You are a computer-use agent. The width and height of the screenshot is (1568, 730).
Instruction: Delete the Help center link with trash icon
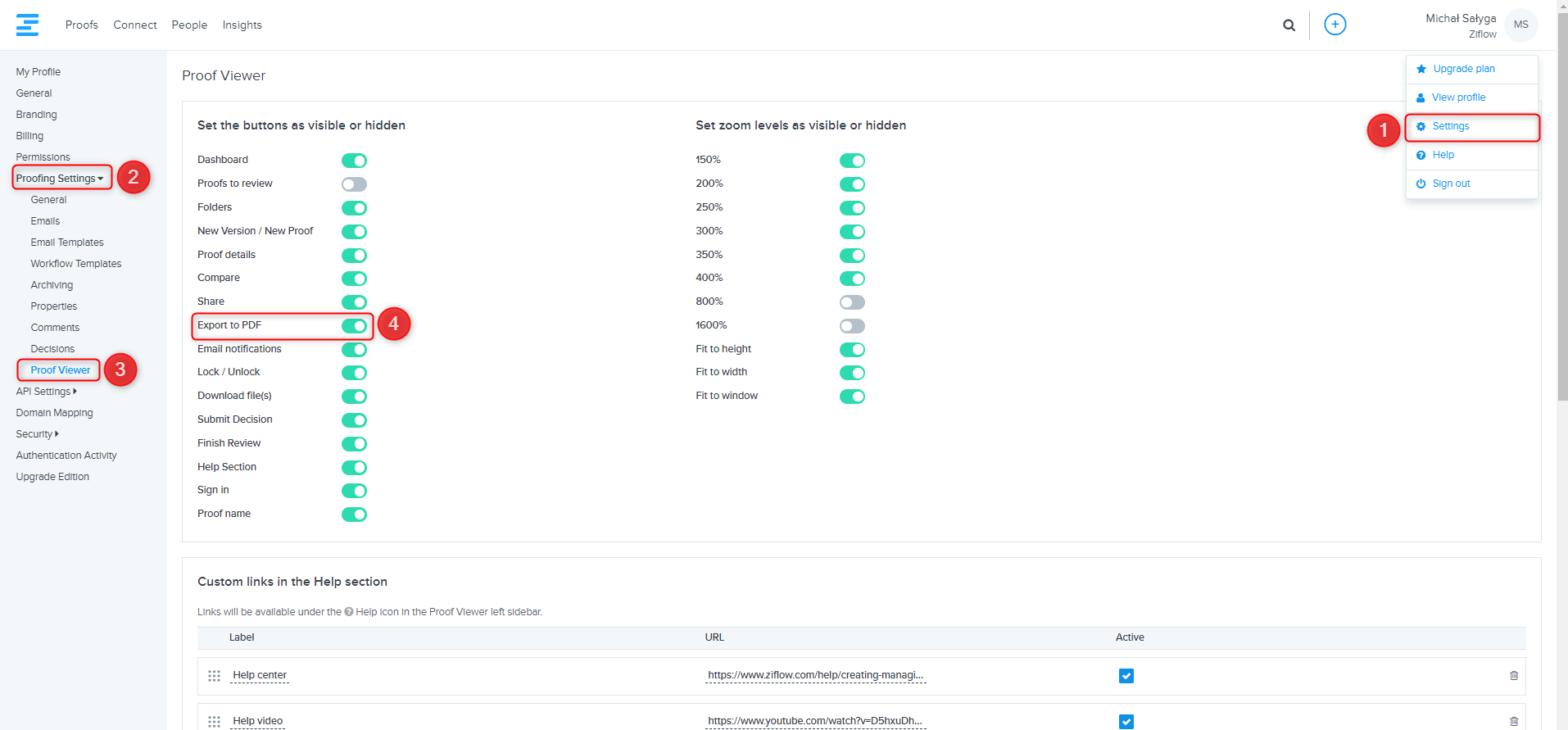1513,676
